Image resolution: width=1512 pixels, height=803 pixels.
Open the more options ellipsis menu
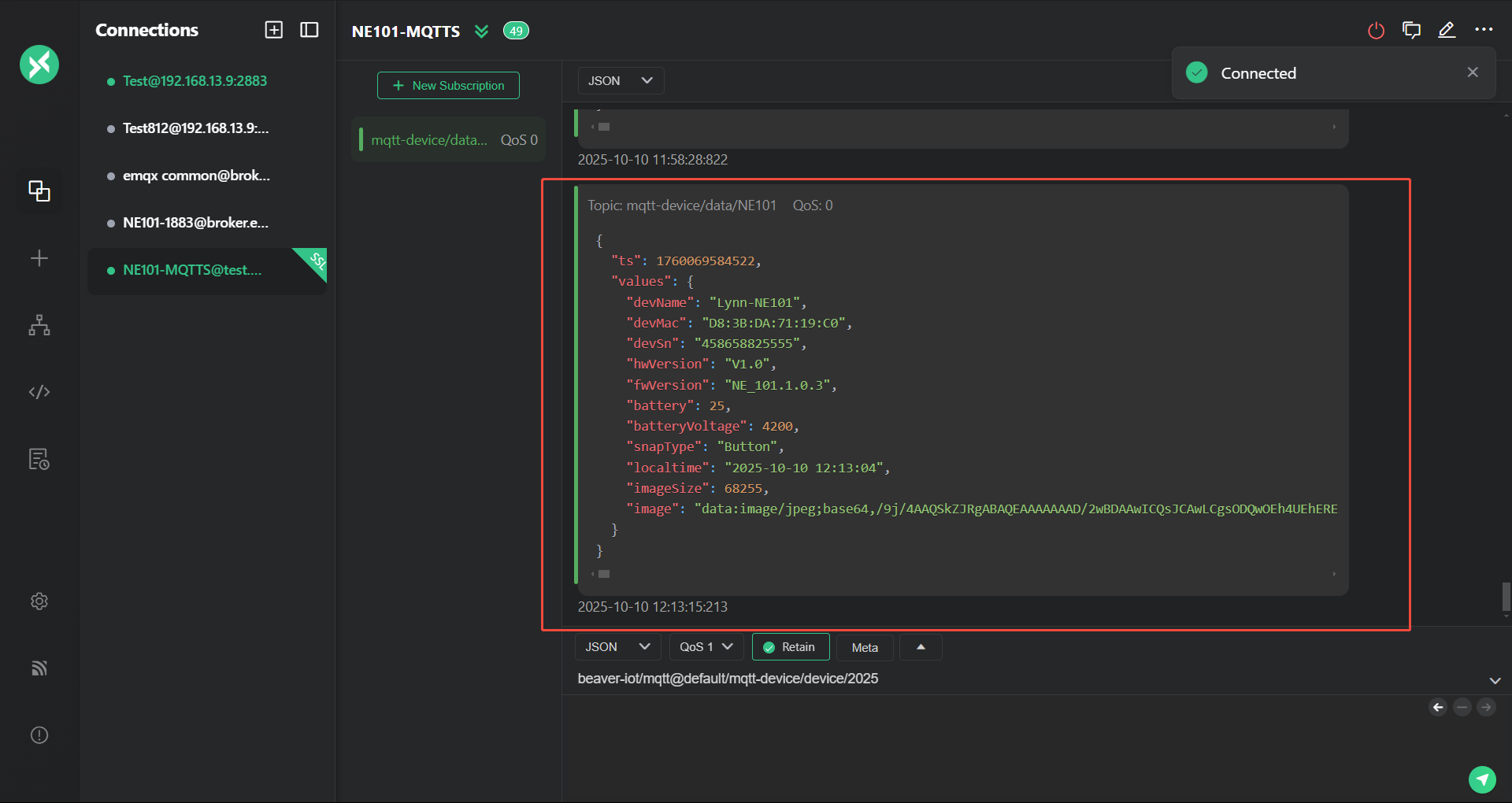click(1484, 30)
